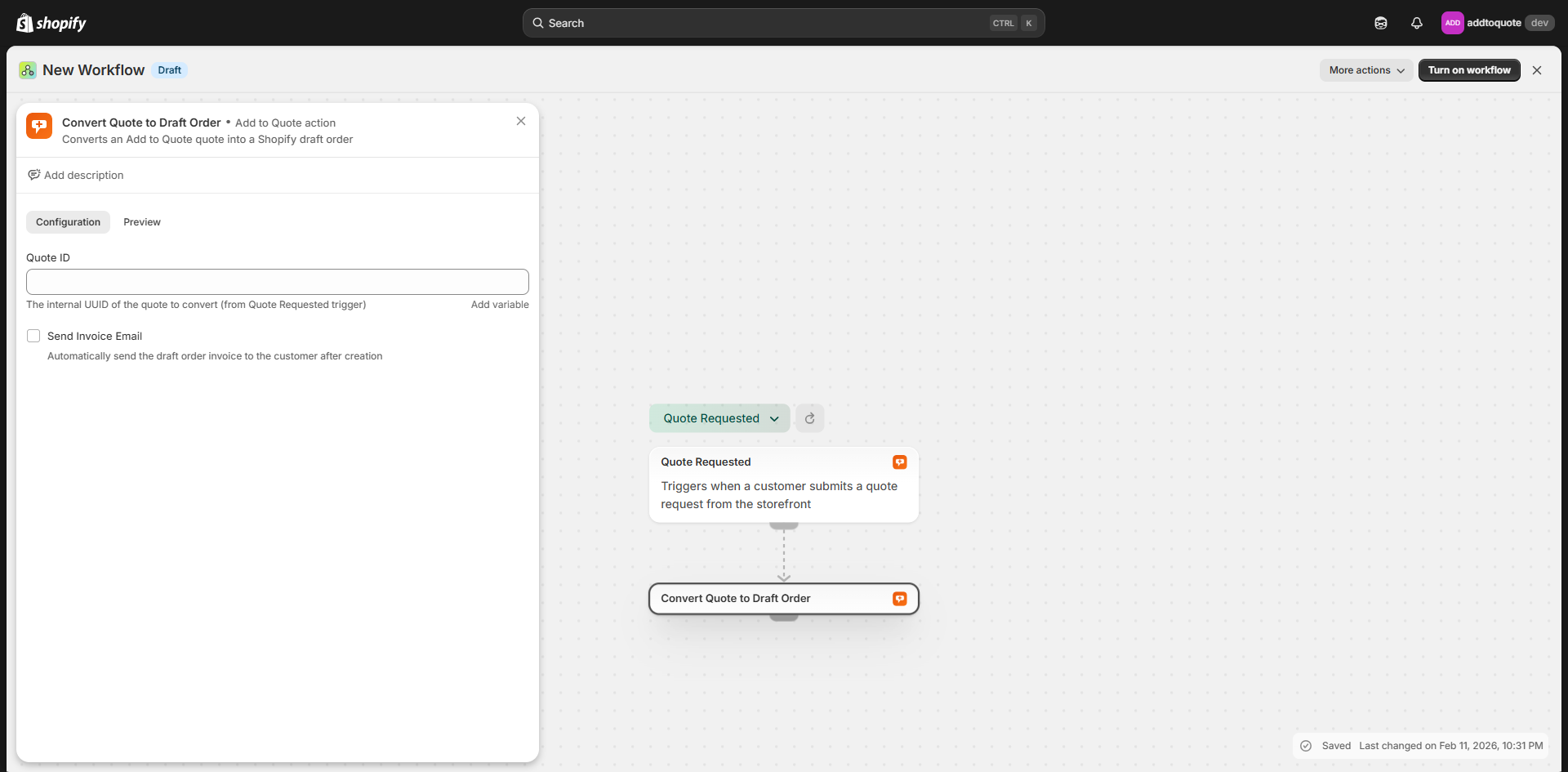
Task: Click the Add variable link under Quote ID
Action: [x=499, y=304]
